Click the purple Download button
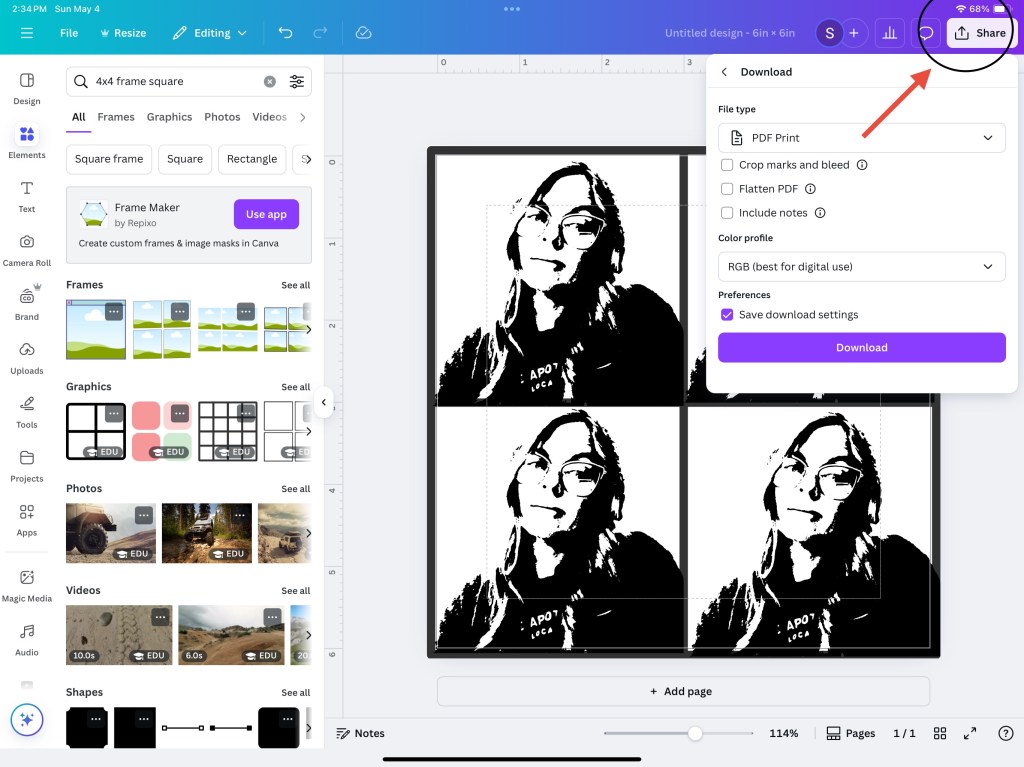This screenshot has height=767, width=1024. pyautogui.click(x=861, y=348)
